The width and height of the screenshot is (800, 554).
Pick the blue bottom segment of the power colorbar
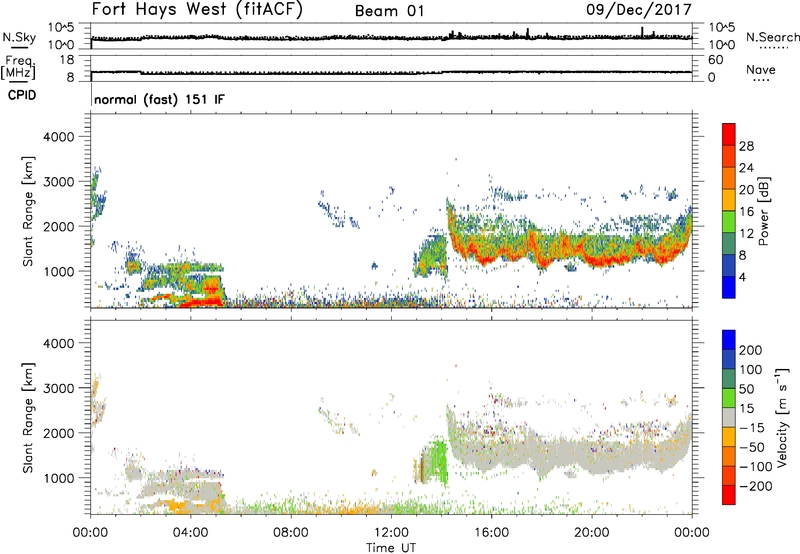point(729,288)
